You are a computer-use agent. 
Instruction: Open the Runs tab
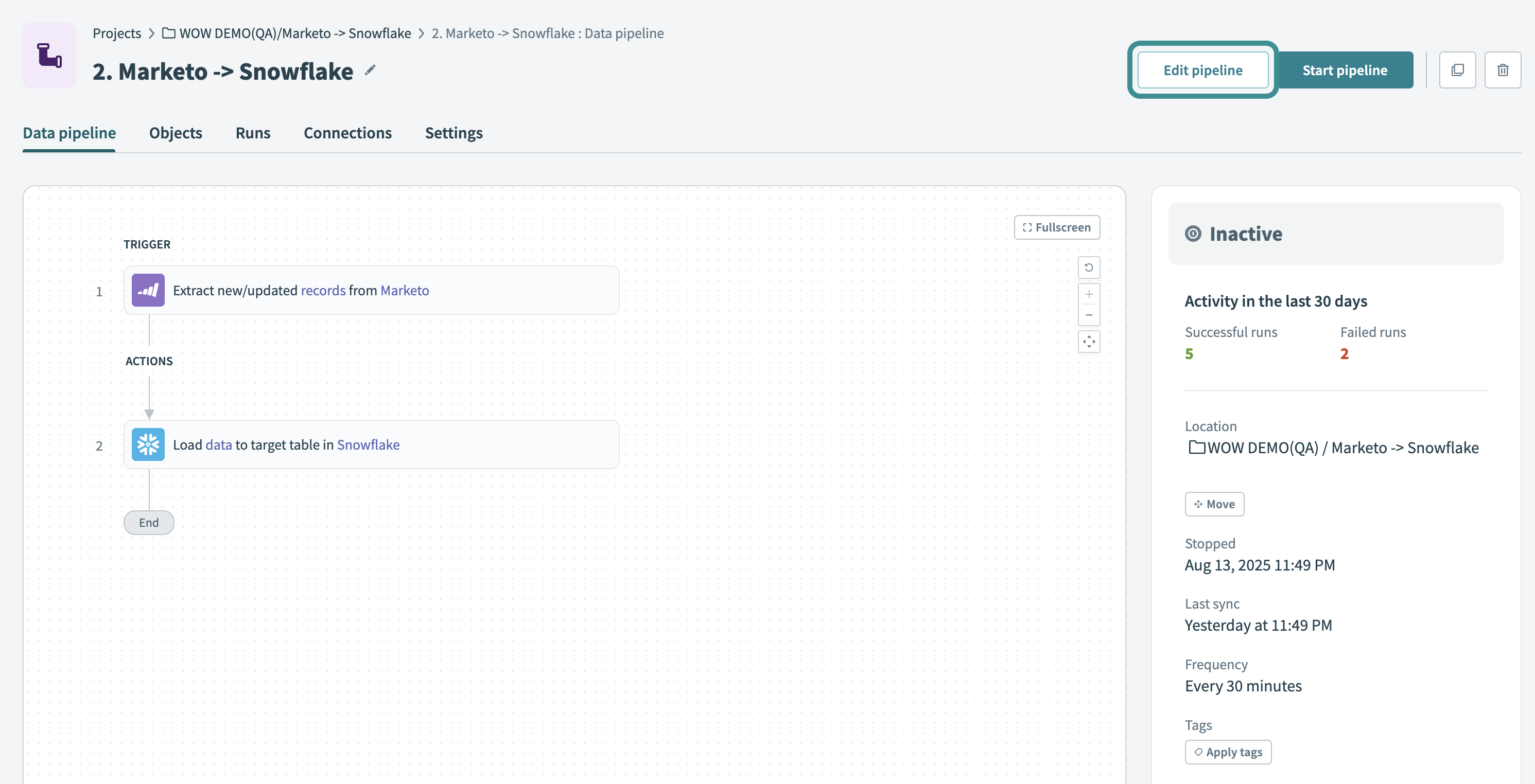(253, 133)
